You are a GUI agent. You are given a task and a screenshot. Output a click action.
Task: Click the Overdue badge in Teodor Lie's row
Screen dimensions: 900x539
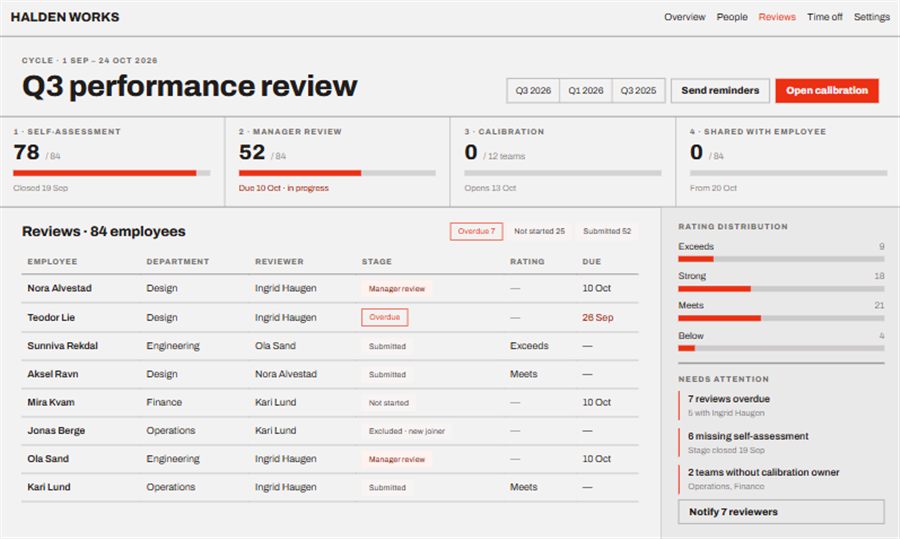click(385, 317)
